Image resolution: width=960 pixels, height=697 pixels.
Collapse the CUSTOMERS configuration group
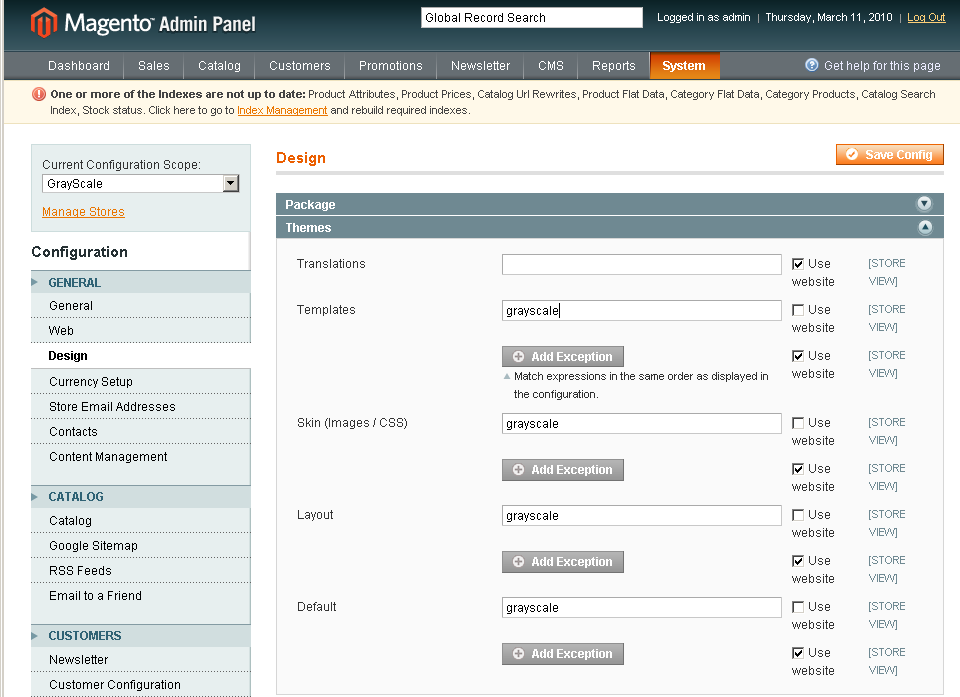click(141, 636)
